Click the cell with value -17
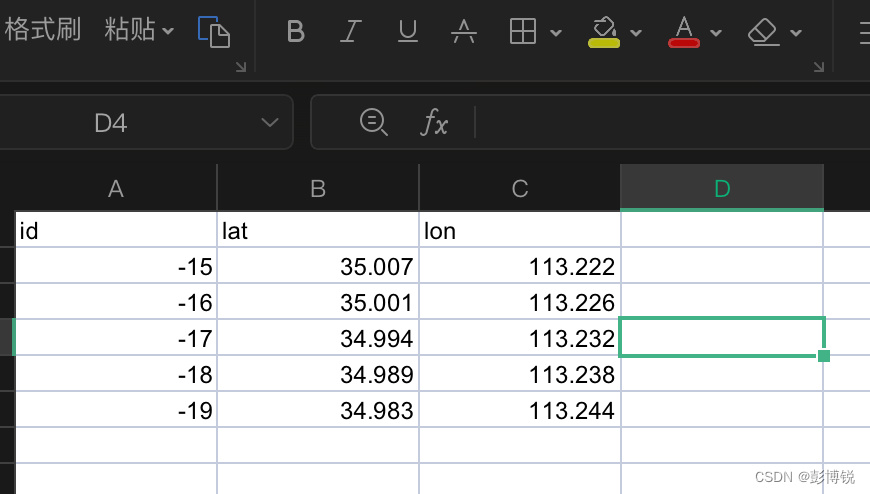 (116, 337)
